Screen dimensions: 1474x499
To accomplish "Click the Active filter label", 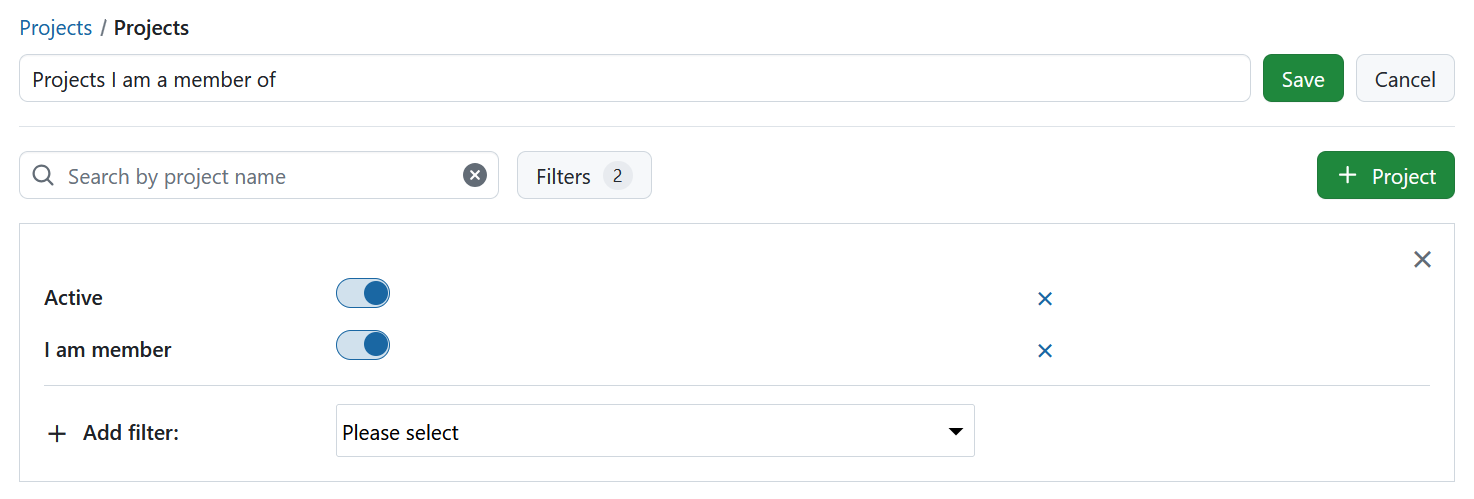I will (x=74, y=298).
